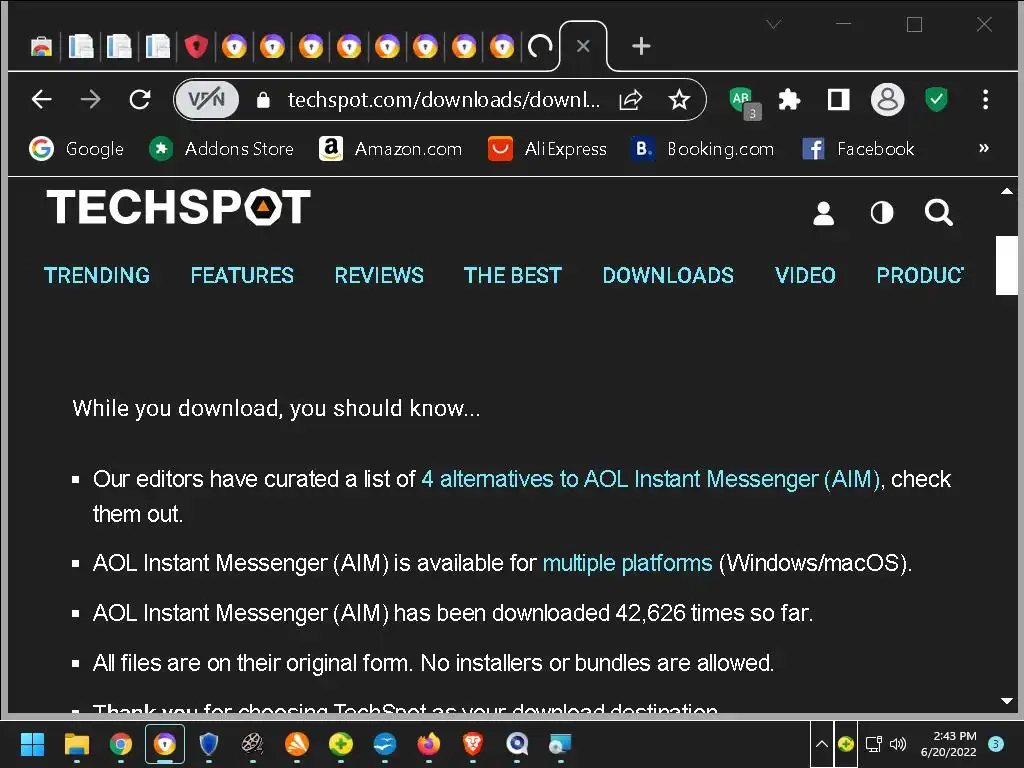Image resolution: width=1024 pixels, height=768 pixels.
Task: Open notifications badge showing 3
Action: coord(996,744)
